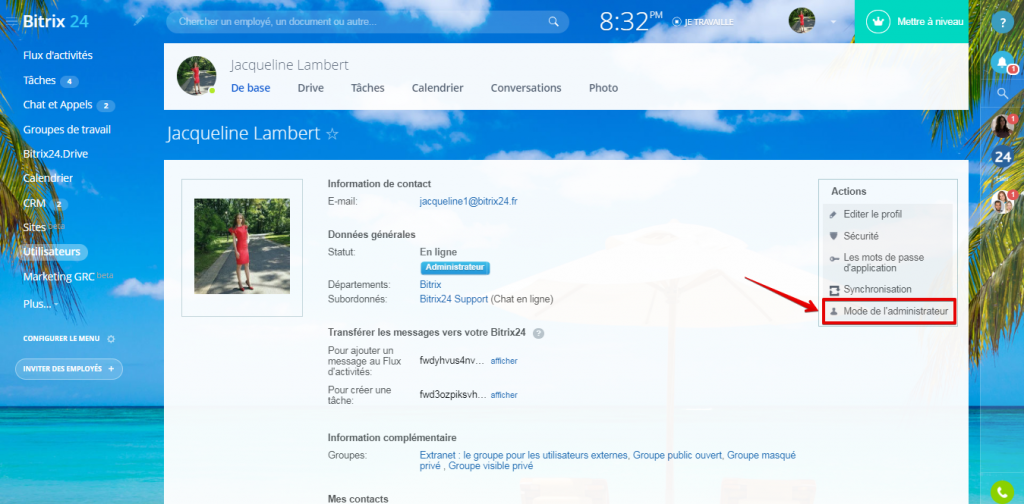This screenshot has width=1024, height=504.
Task: Click Inviter des employés button
Action: (x=69, y=369)
